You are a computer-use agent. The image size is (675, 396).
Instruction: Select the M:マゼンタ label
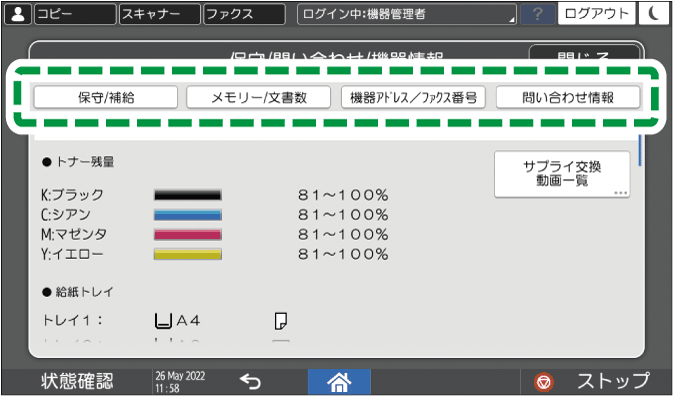coord(74,234)
